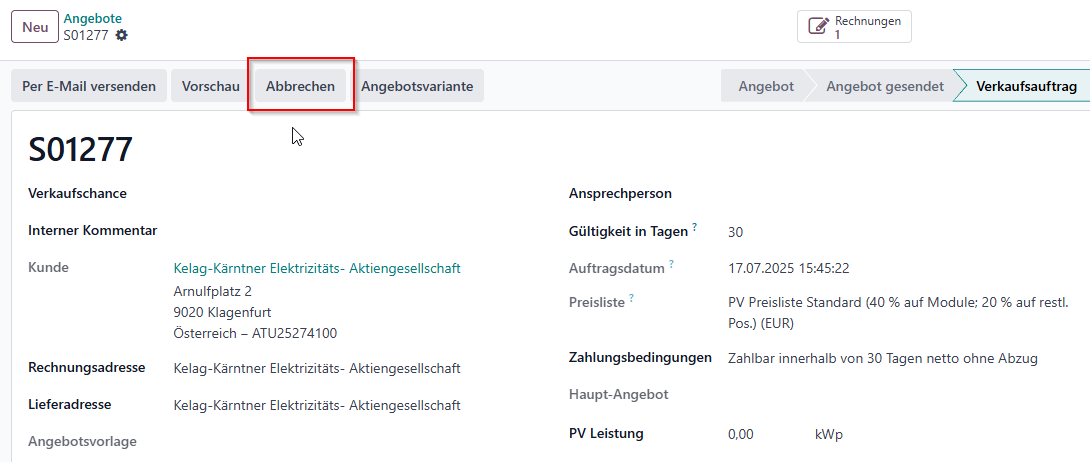Select breadcrumb record name S01277
This screenshot has height=462, width=1090.
click(86, 35)
